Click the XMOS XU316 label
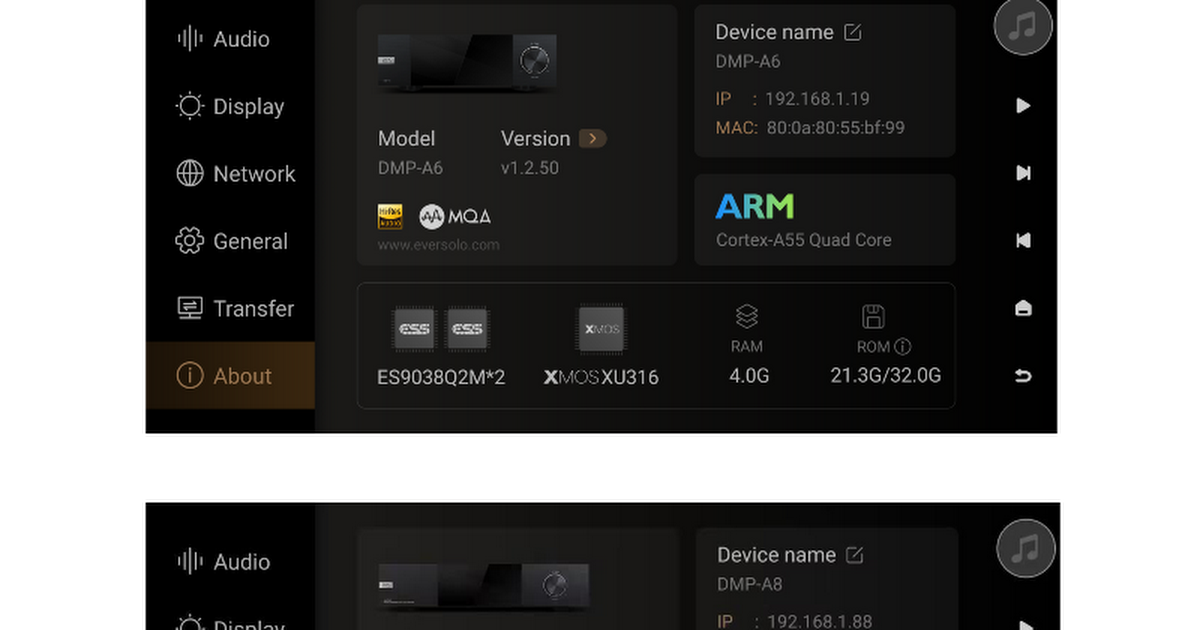Screen dimensions: 1200x630 (601, 377)
